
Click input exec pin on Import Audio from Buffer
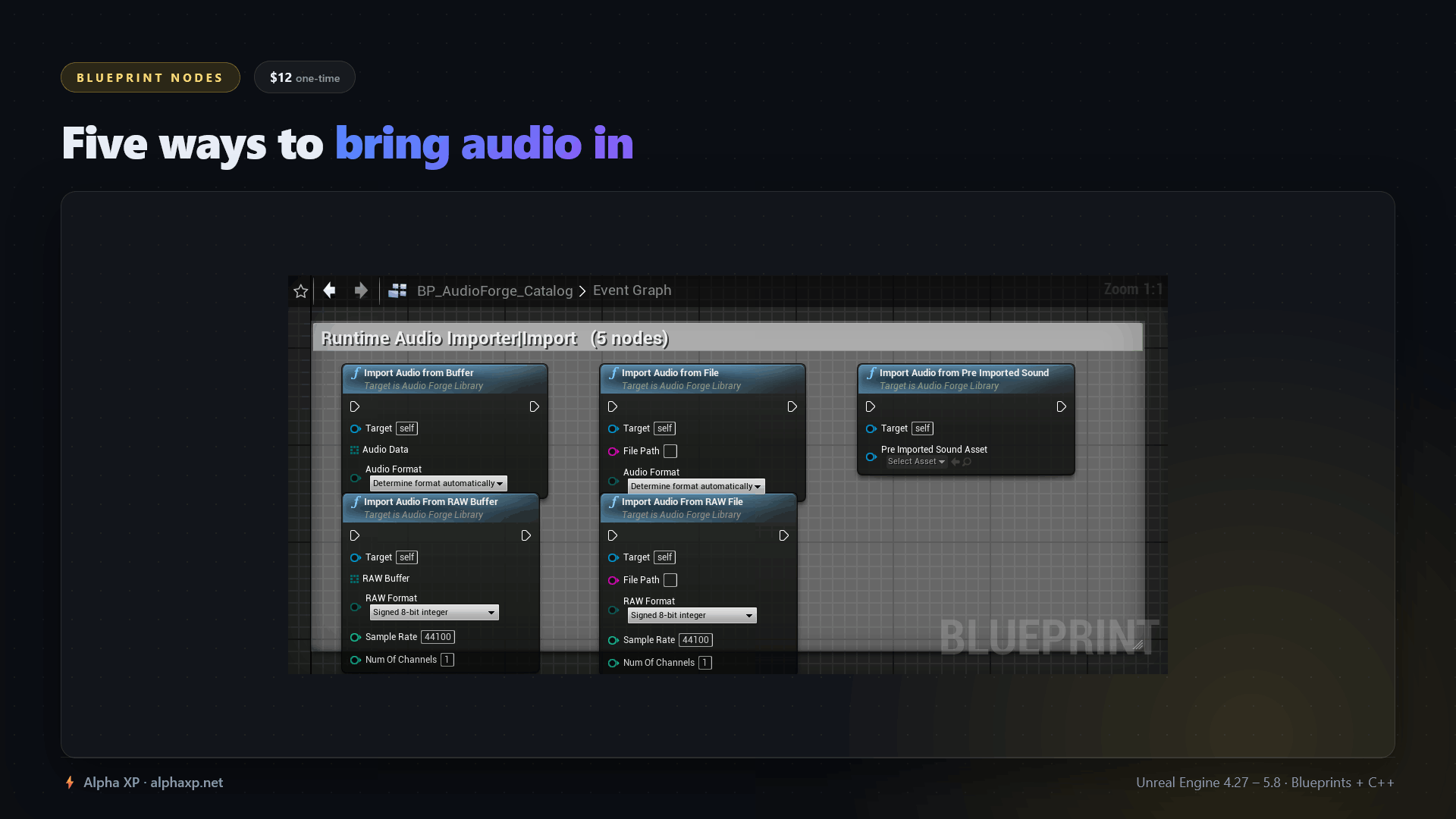coord(355,407)
